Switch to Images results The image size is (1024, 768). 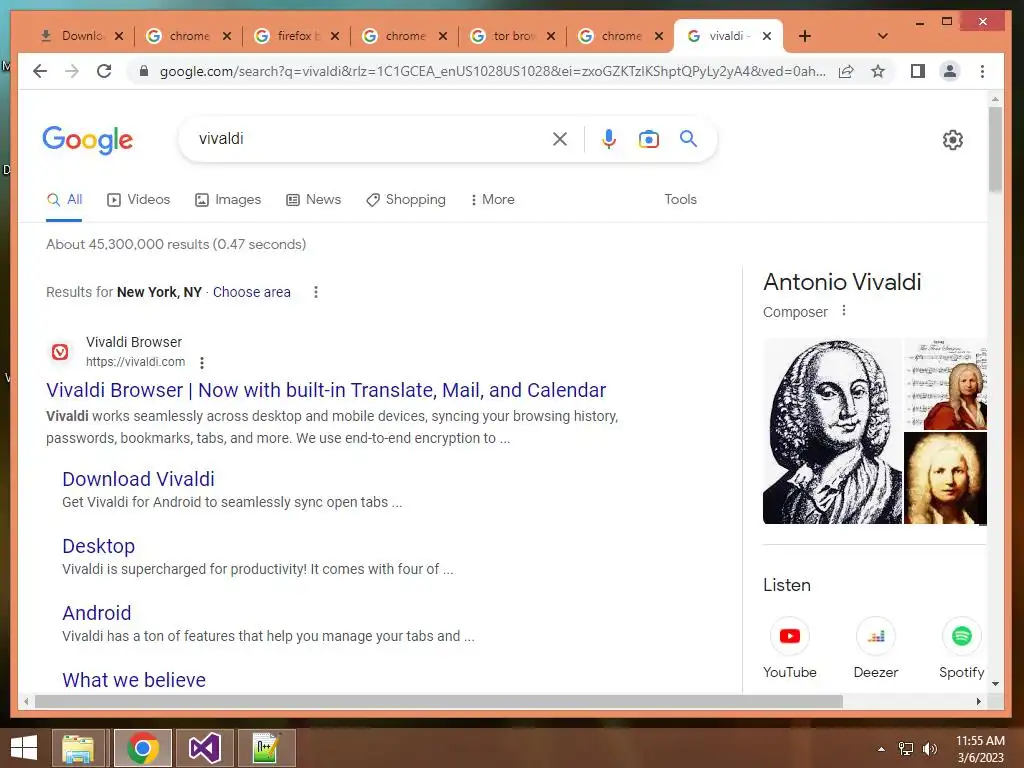point(228,199)
